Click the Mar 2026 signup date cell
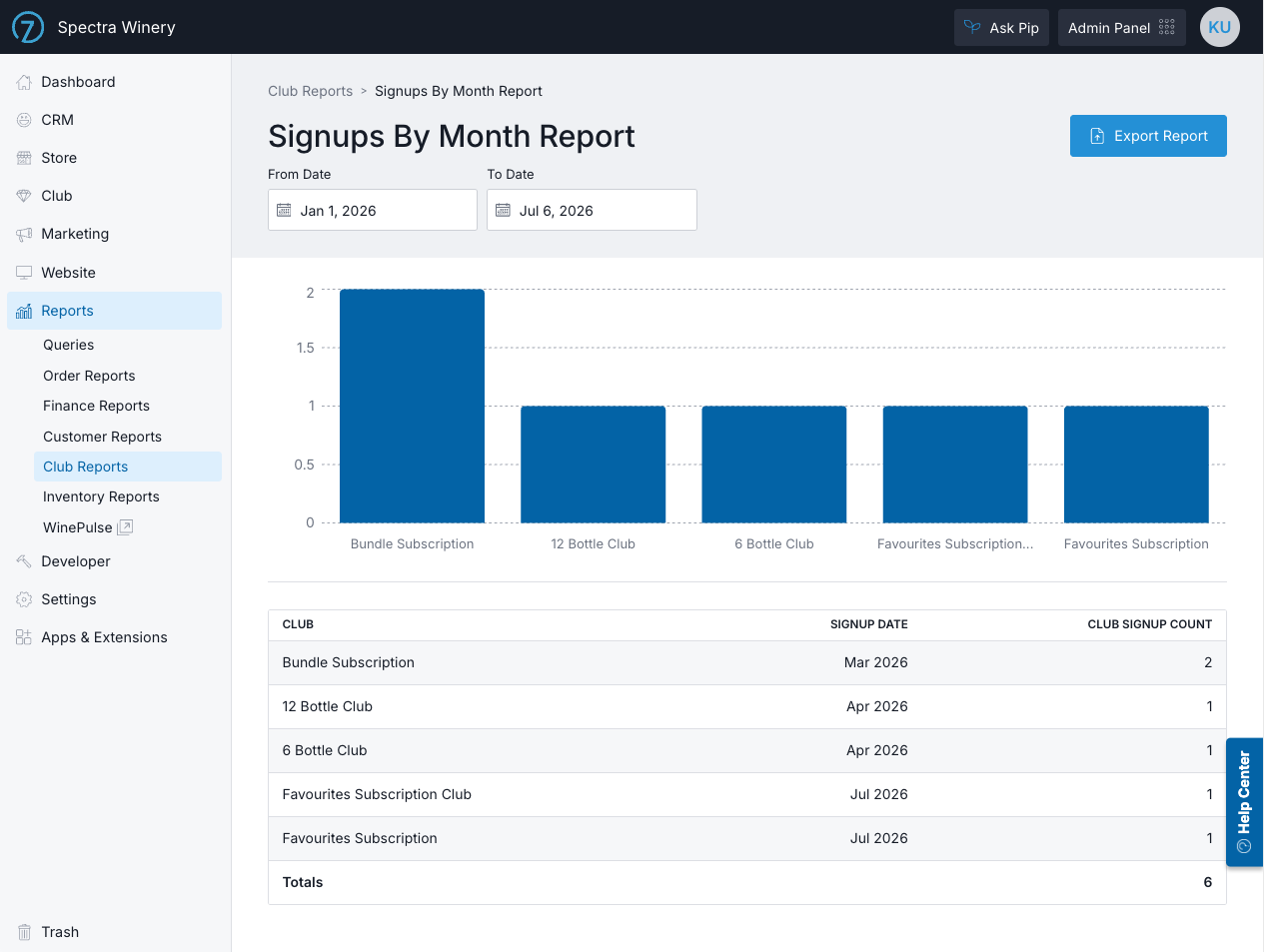 pos(876,662)
